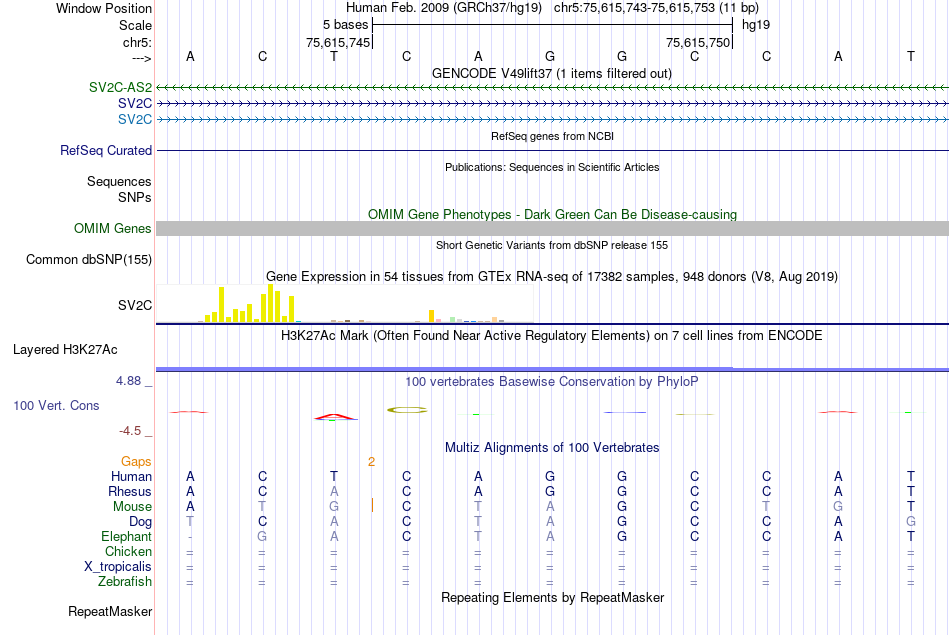Click the Short Genetic Variants dbSNP title

coord(551,245)
